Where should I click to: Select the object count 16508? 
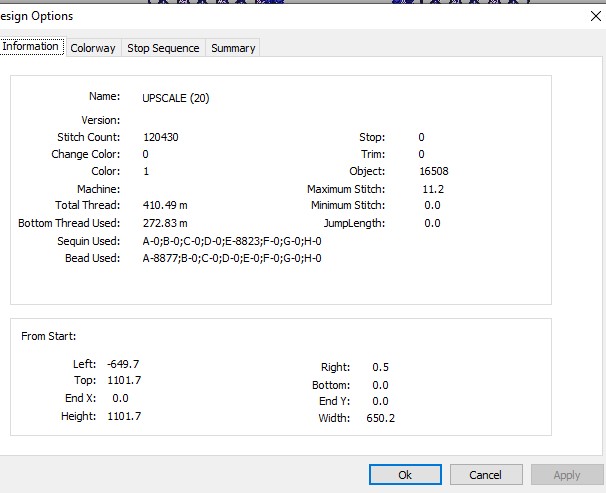(434, 171)
